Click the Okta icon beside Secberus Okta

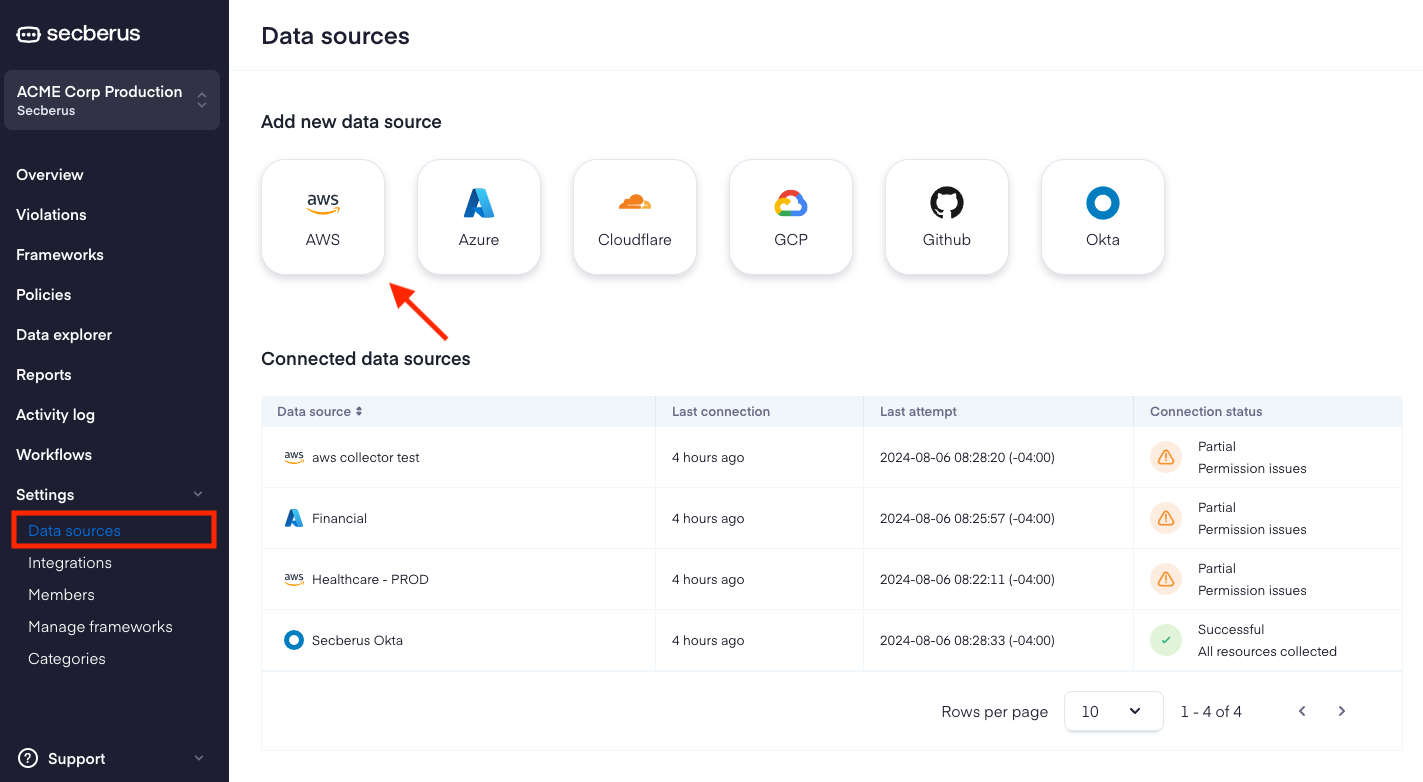click(294, 640)
